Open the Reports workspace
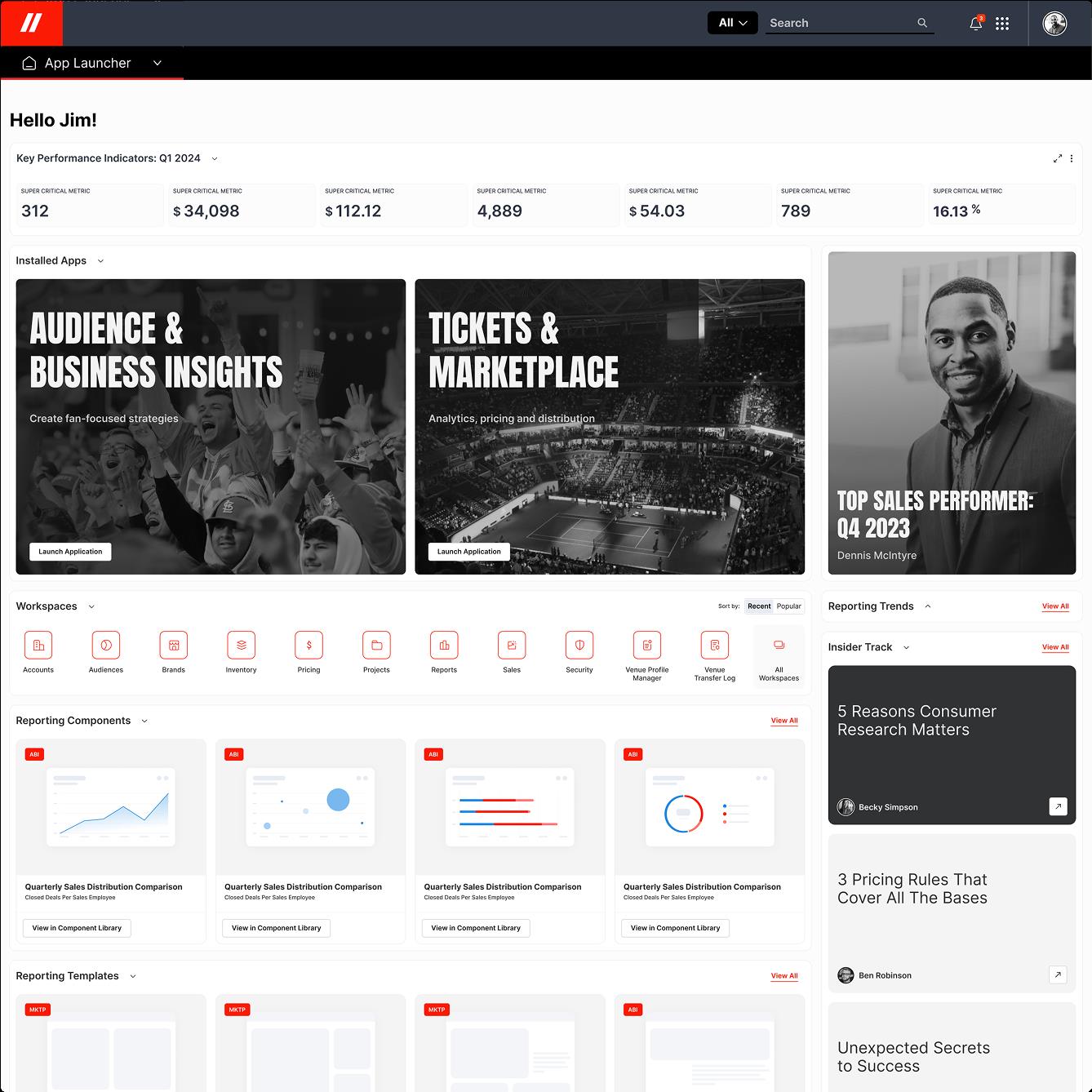Image resolution: width=1092 pixels, height=1092 pixels. click(x=444, y=651)
